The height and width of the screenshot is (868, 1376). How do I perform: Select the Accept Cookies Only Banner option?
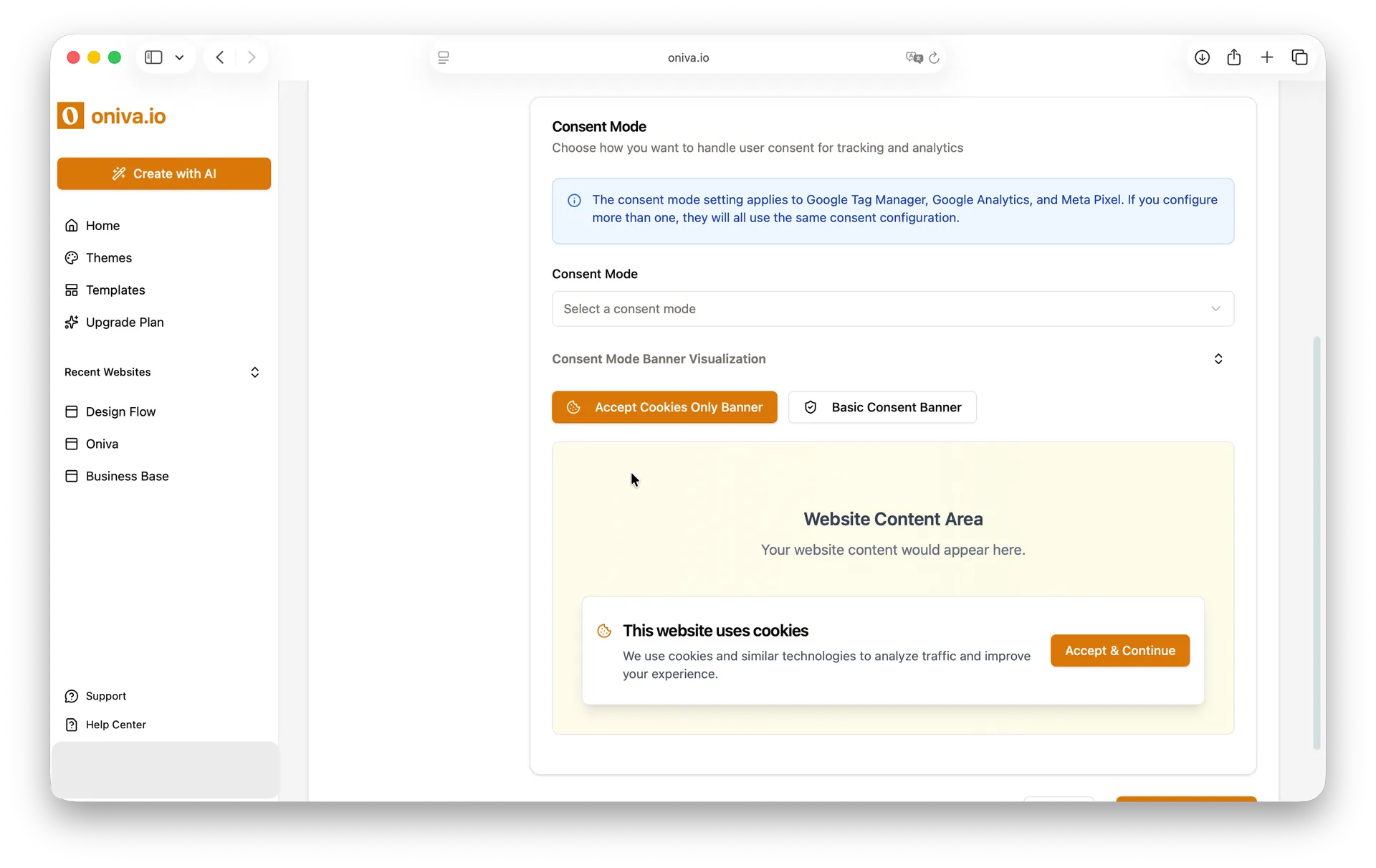(x=664, y=407)
